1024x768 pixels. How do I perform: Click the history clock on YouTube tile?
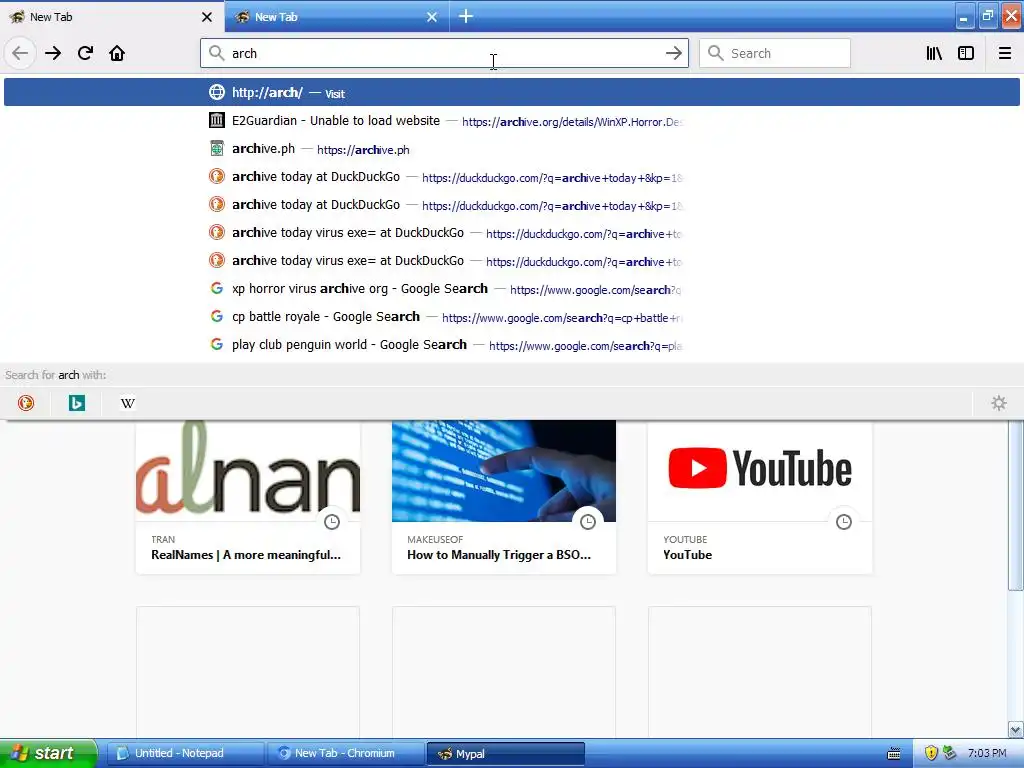(x=844, y=521)
